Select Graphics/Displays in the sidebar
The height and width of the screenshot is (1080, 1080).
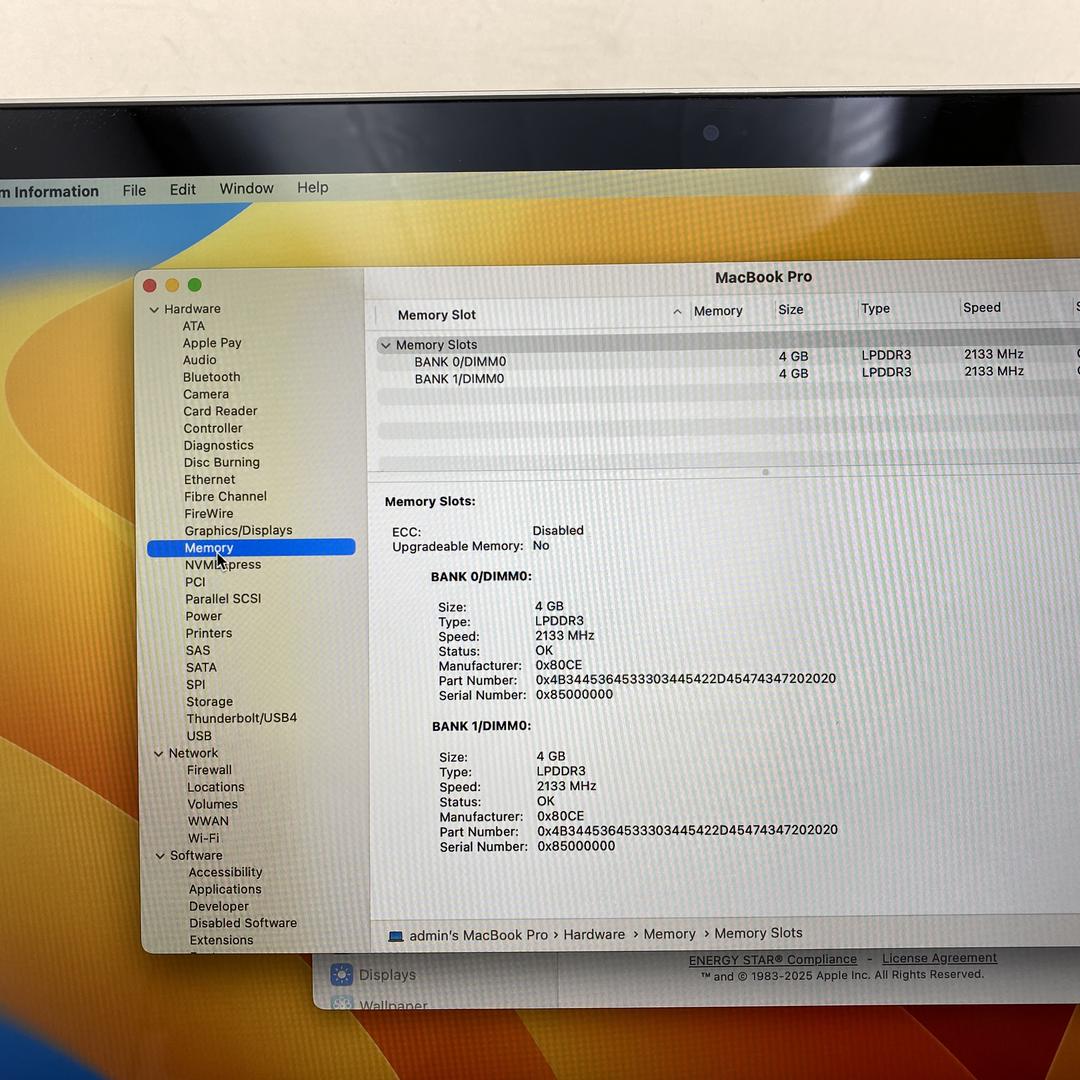(238, 530)
